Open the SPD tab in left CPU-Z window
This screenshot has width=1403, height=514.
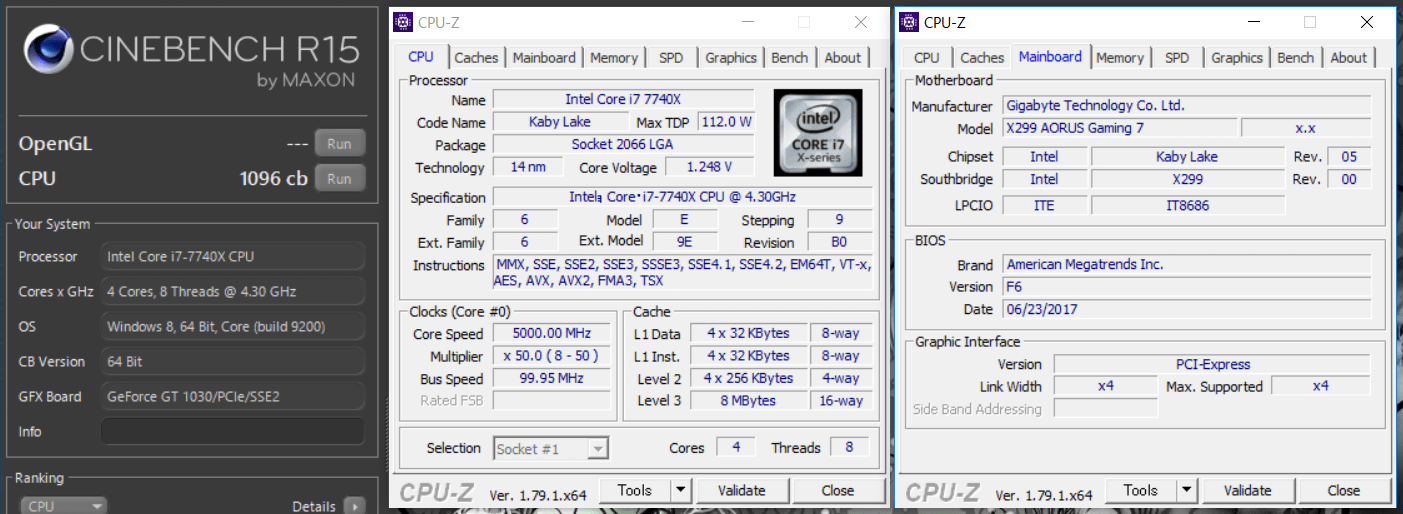(x=671, y=58)
